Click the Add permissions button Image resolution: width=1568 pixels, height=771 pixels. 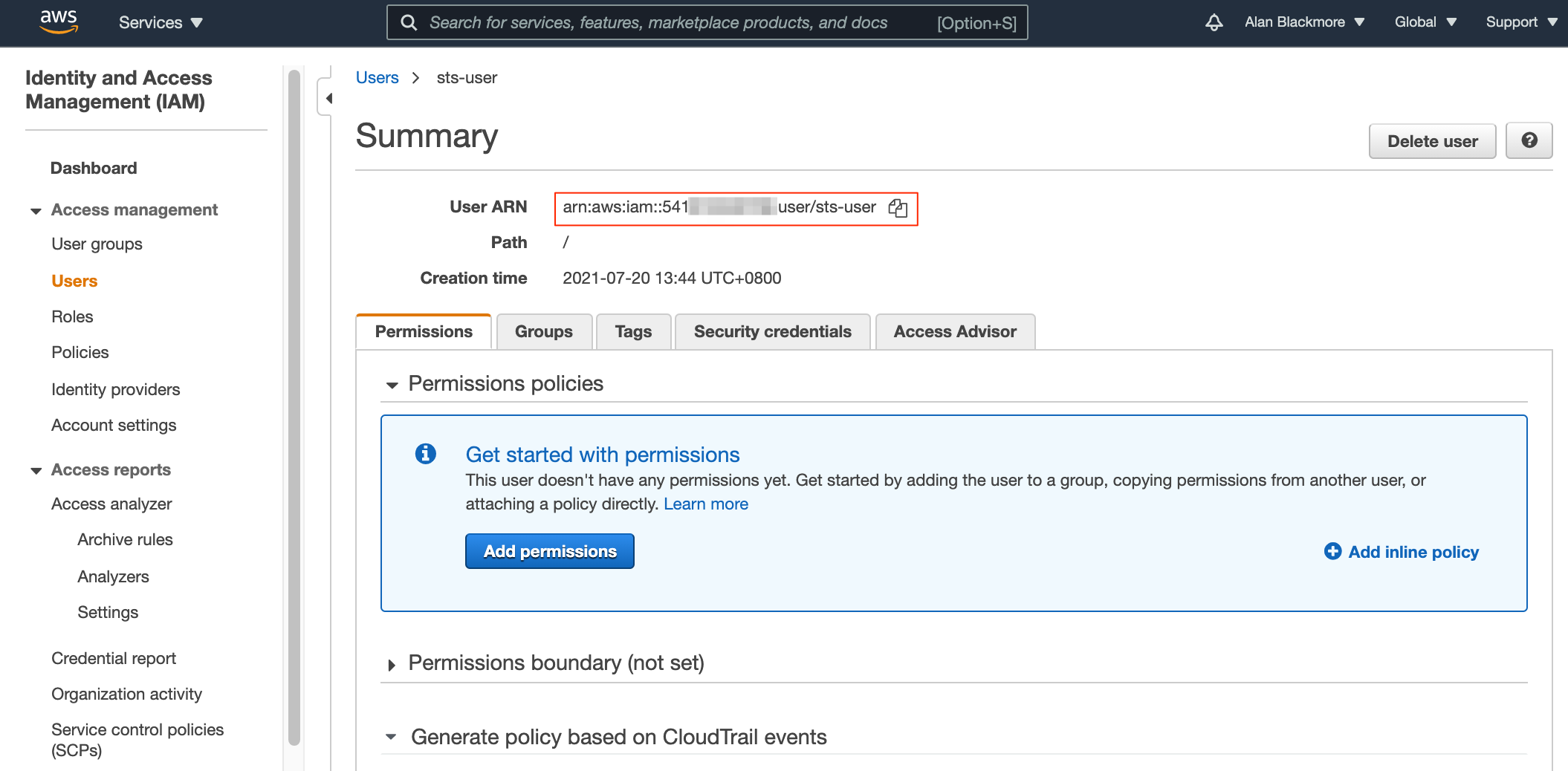click(549, 551)
